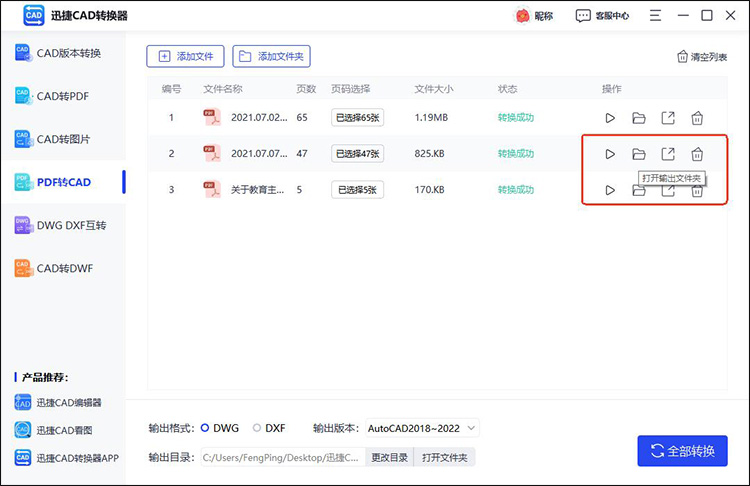Open 迅捷CAD看图 product link
The width and height of the screenshot is (750, 486).
[53, 430]
